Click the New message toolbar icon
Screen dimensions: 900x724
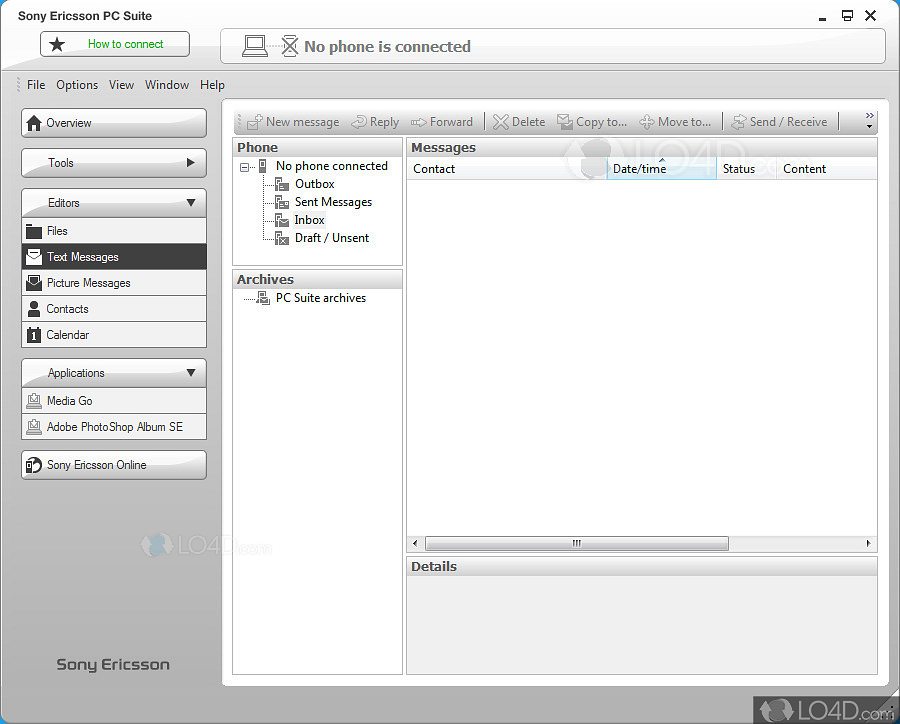255,122
